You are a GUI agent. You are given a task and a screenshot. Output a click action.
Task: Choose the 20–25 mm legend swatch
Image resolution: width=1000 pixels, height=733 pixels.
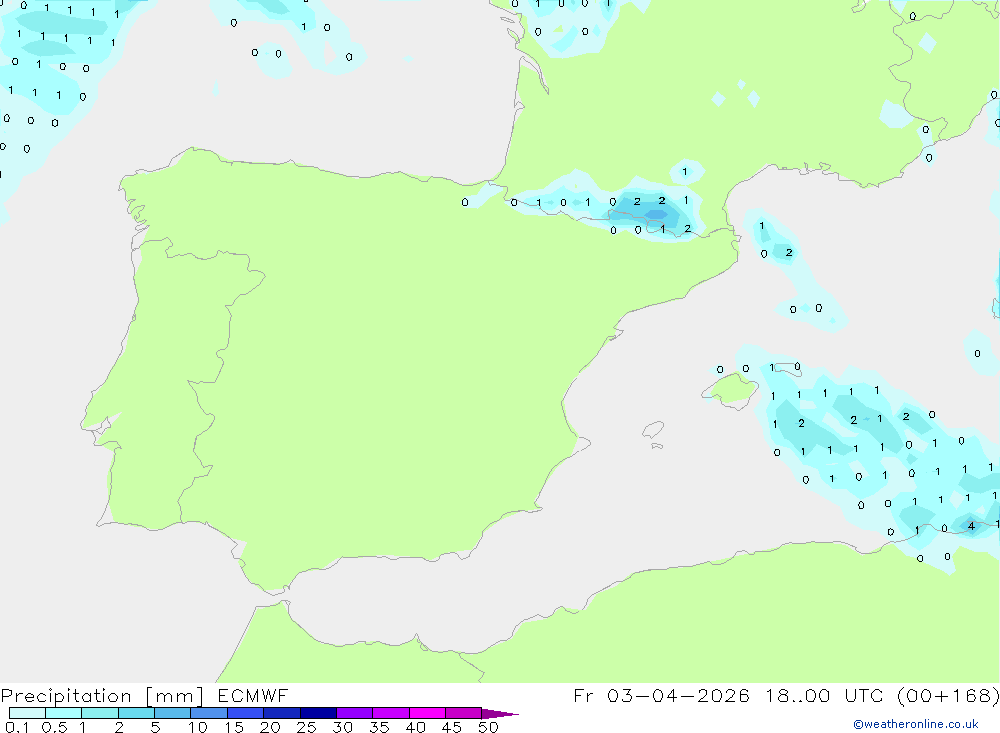(x=282, y=713)
